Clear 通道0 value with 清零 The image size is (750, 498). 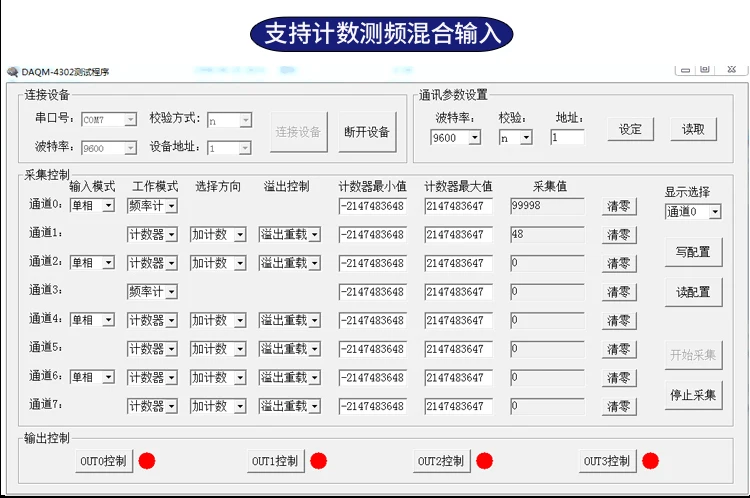[x=619, y=206]
